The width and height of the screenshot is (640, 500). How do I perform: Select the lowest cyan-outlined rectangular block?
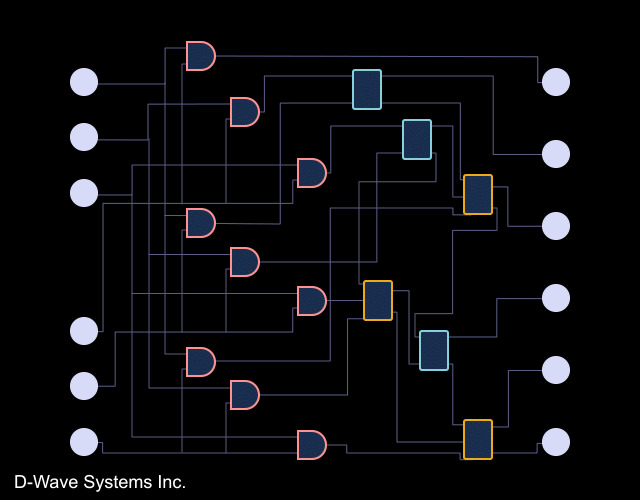coord(434,350)
